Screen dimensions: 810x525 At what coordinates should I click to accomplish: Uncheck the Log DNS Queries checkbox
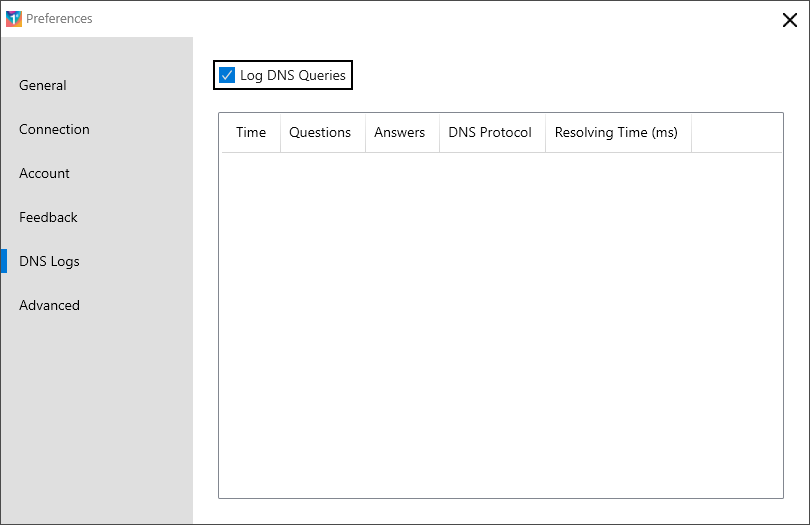tap(227, 75)
